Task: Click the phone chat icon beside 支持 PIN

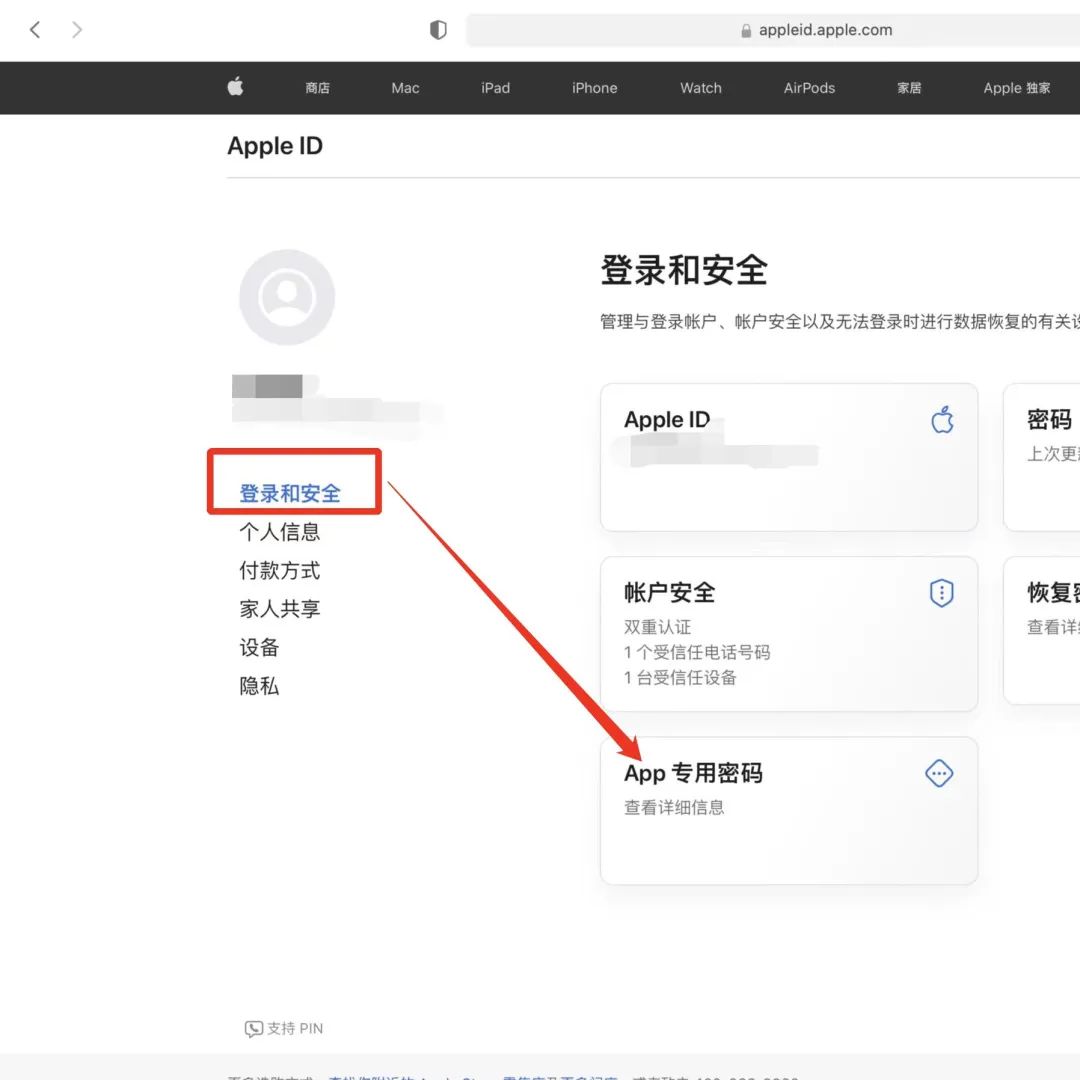Action: tap(253, 1029)
